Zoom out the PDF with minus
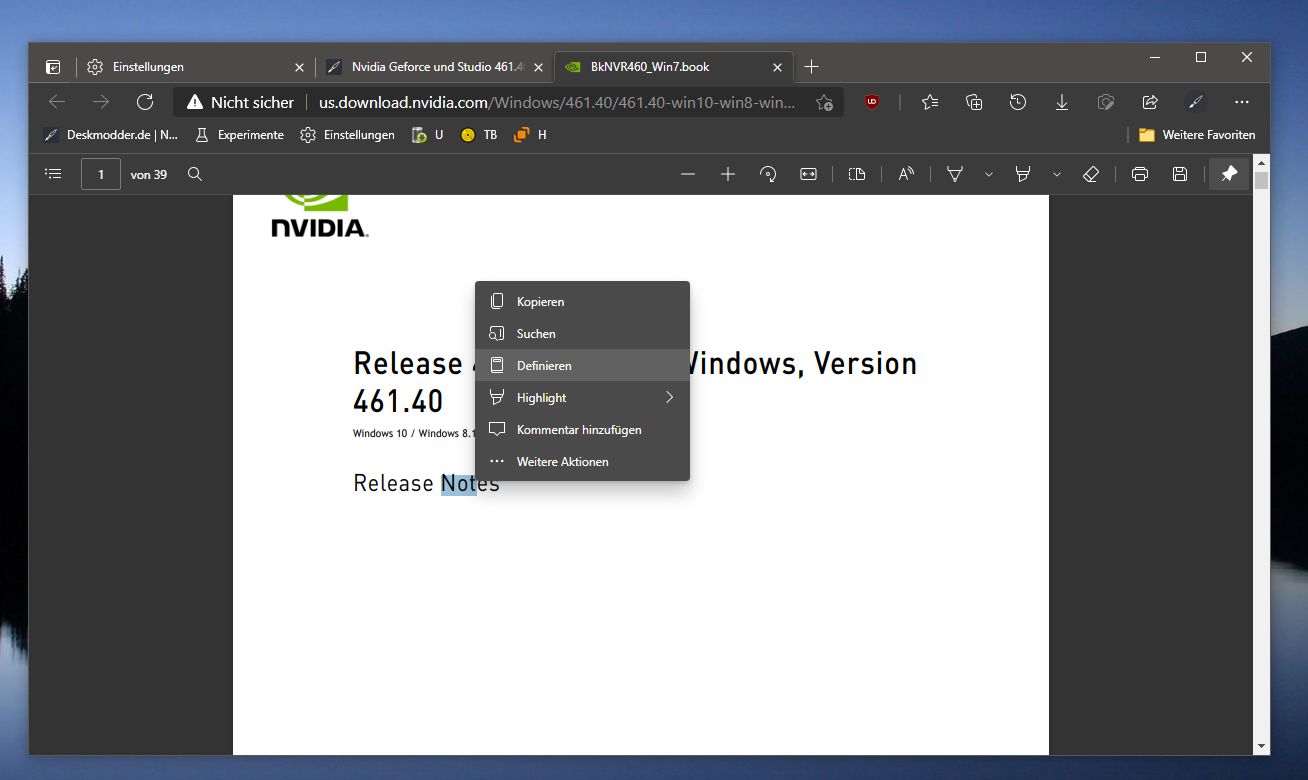Image resolution: width=1308 pixels, height=780 pixels. pyautogui.click(x=688, y=174)
